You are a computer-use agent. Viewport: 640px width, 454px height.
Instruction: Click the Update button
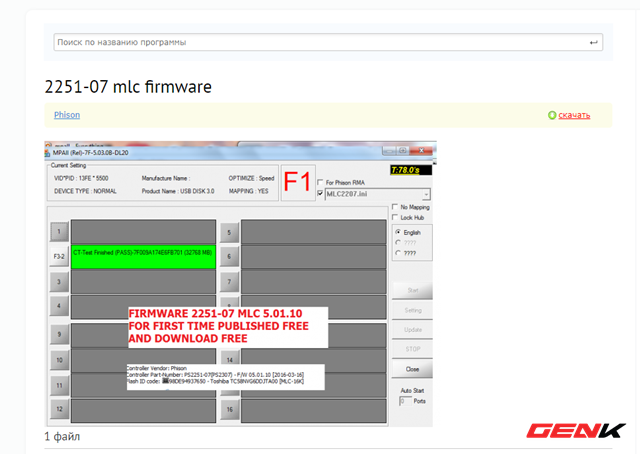tap(412, 329)
